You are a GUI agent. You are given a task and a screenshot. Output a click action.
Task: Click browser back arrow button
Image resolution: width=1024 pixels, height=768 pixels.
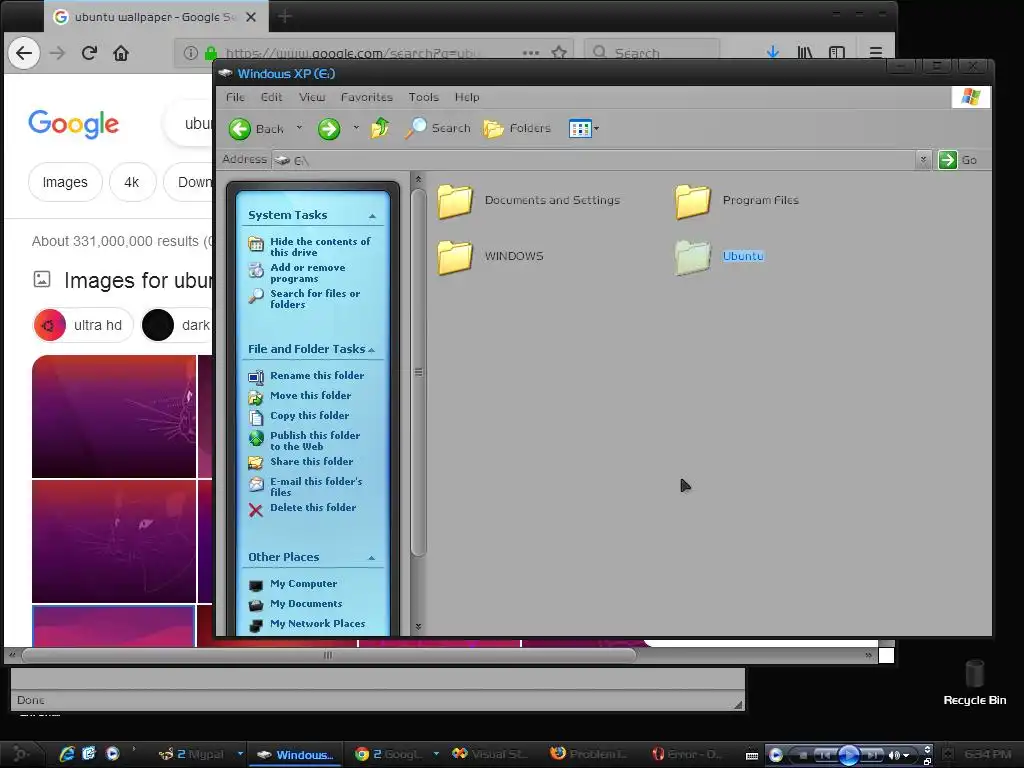[x=24, y=53]
